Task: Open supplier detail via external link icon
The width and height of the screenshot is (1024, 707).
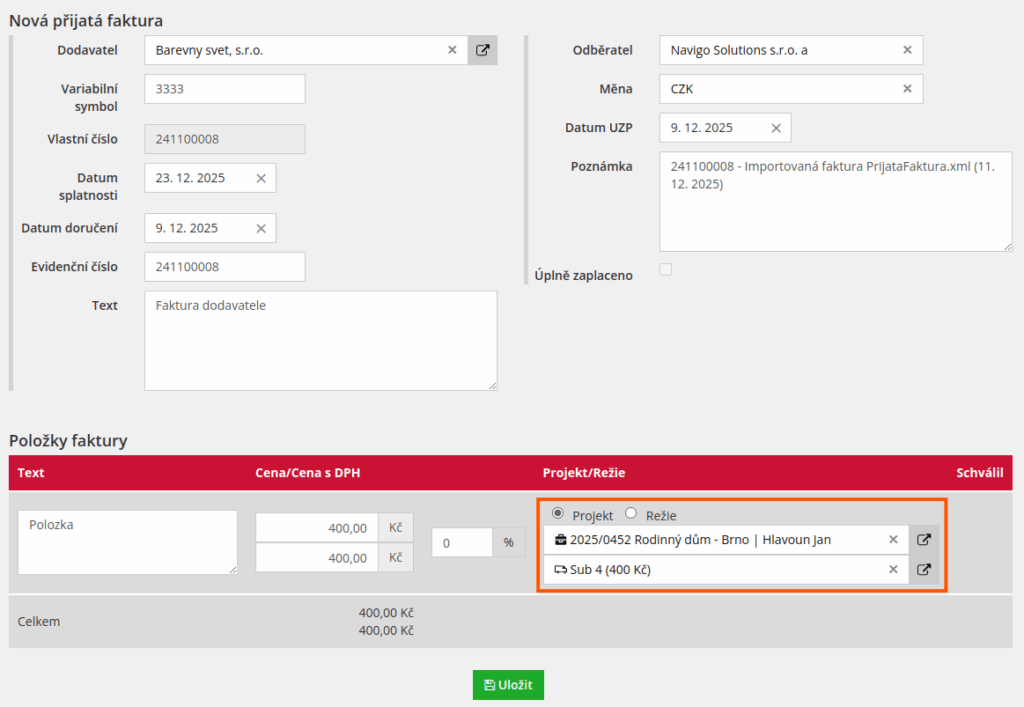Action: [482, 50]
